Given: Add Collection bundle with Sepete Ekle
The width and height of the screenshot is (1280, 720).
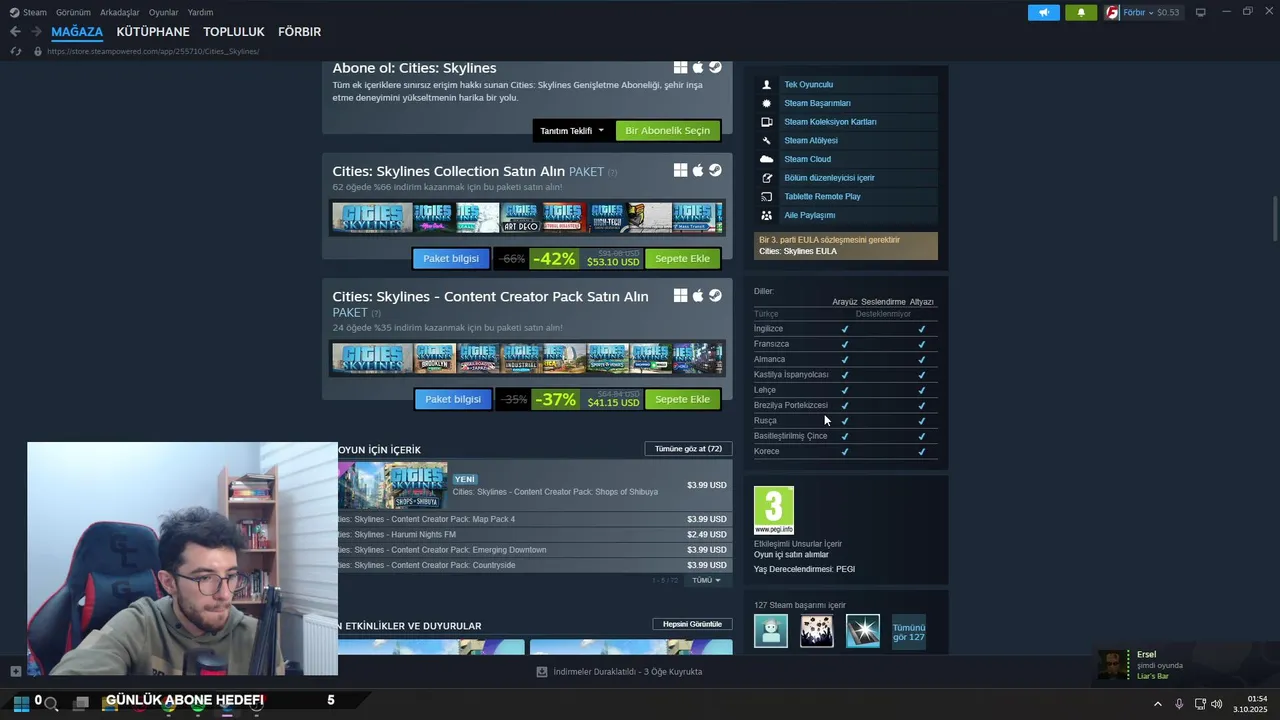Looking at the screenshot, I should click(682, 259).
